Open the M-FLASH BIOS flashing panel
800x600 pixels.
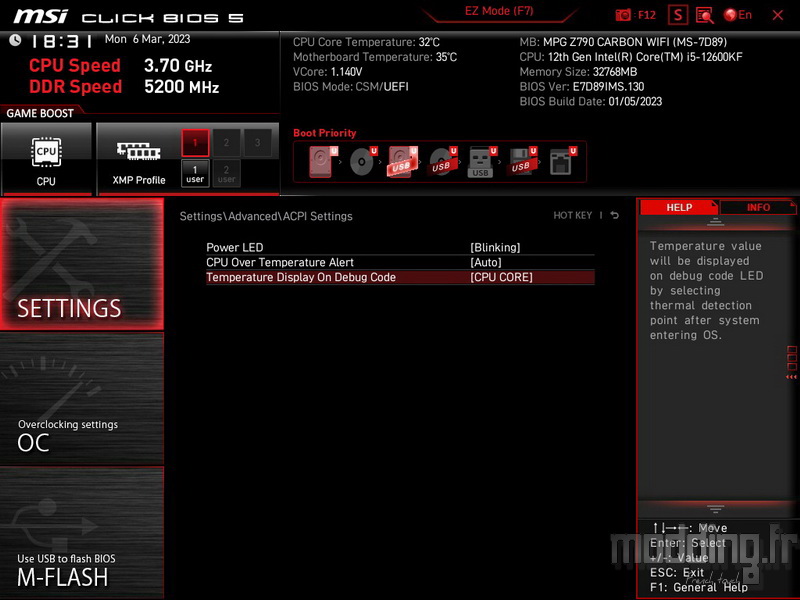[x=82, y=533]
